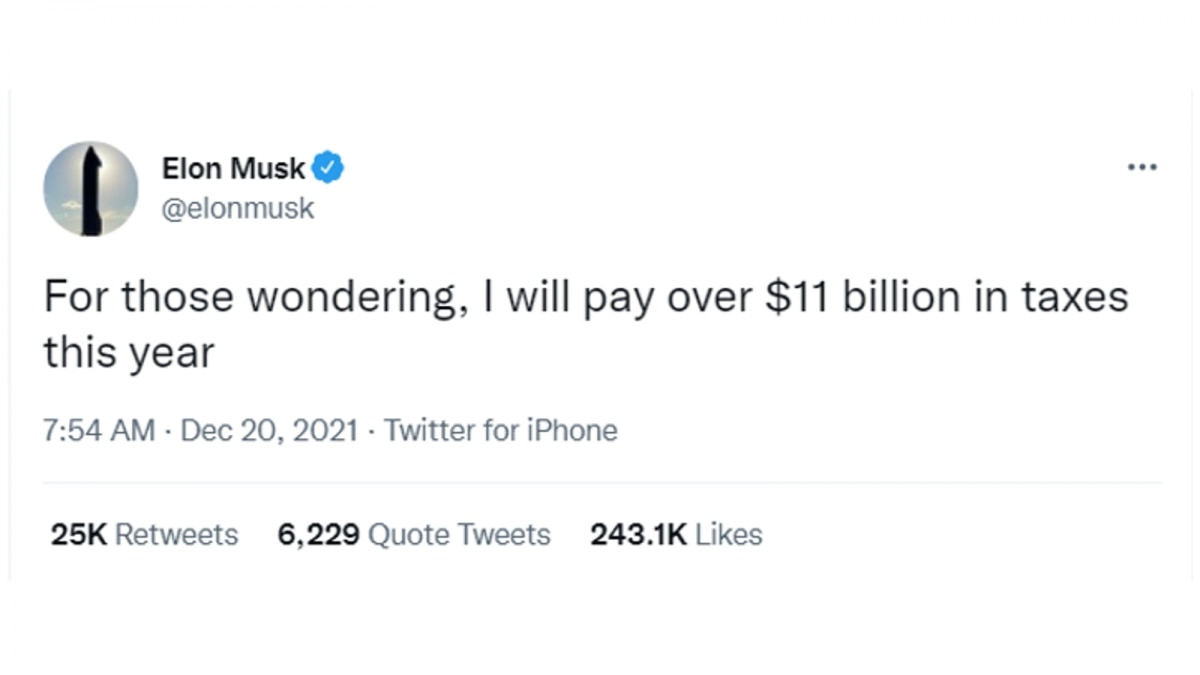The height and width of the screenshot is (675, 1200).
Task: Click the "243.1K" like count number
Action: coord(638,535)
